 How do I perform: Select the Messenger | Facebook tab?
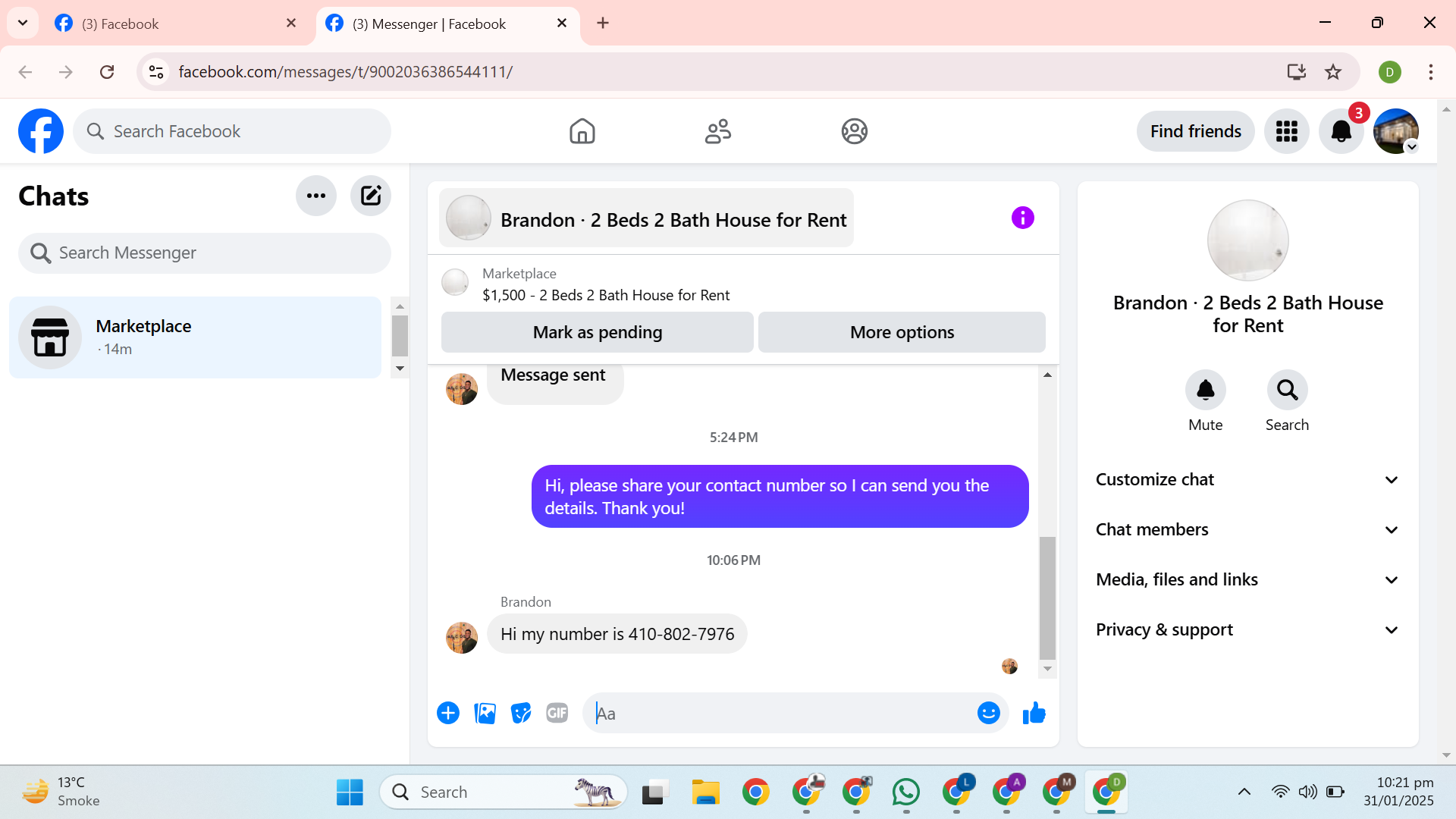pos(447,24)
